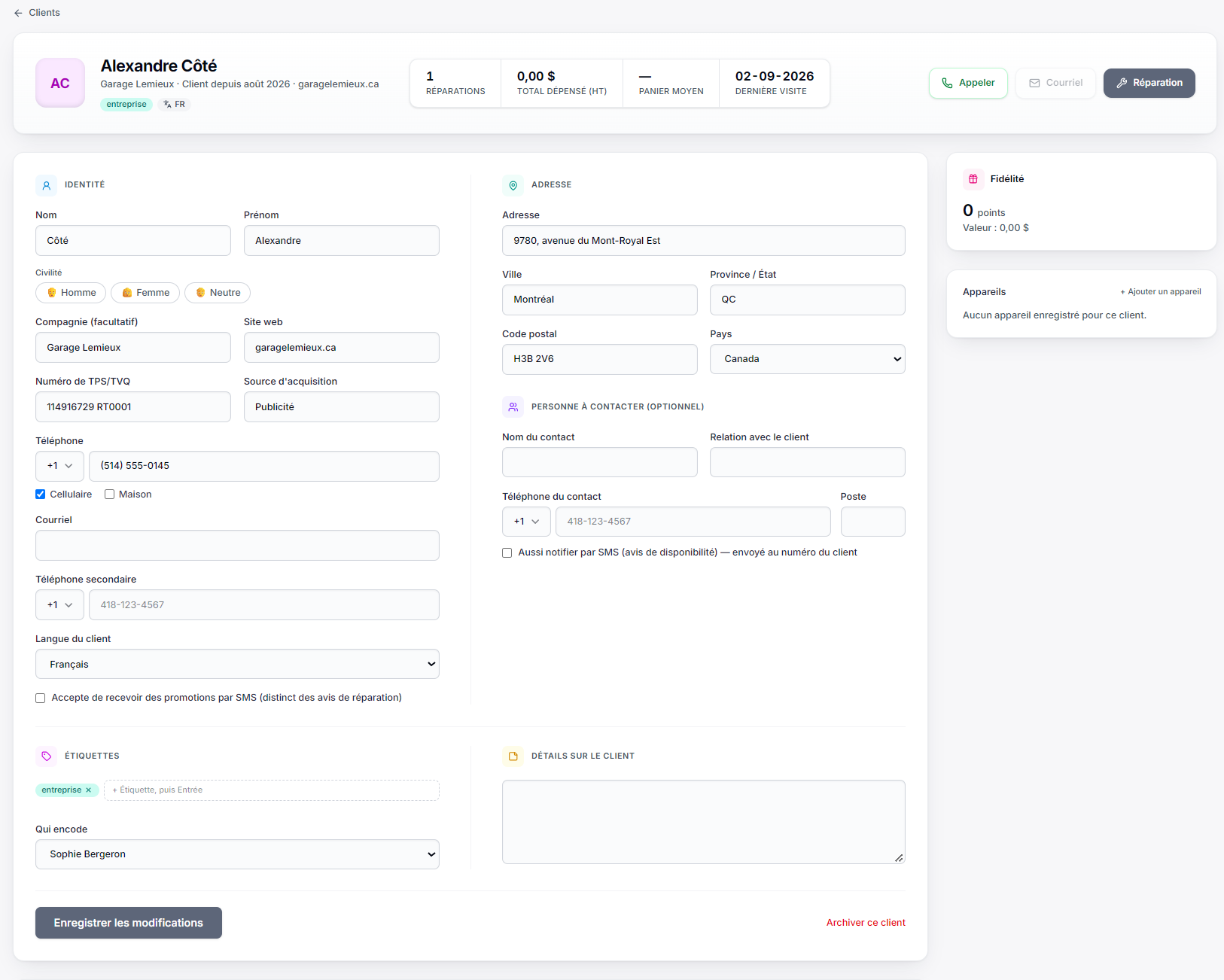Open the Téléphone country code dropdown
Screen dimensions: 1224x980
click(x=59, y=467)
